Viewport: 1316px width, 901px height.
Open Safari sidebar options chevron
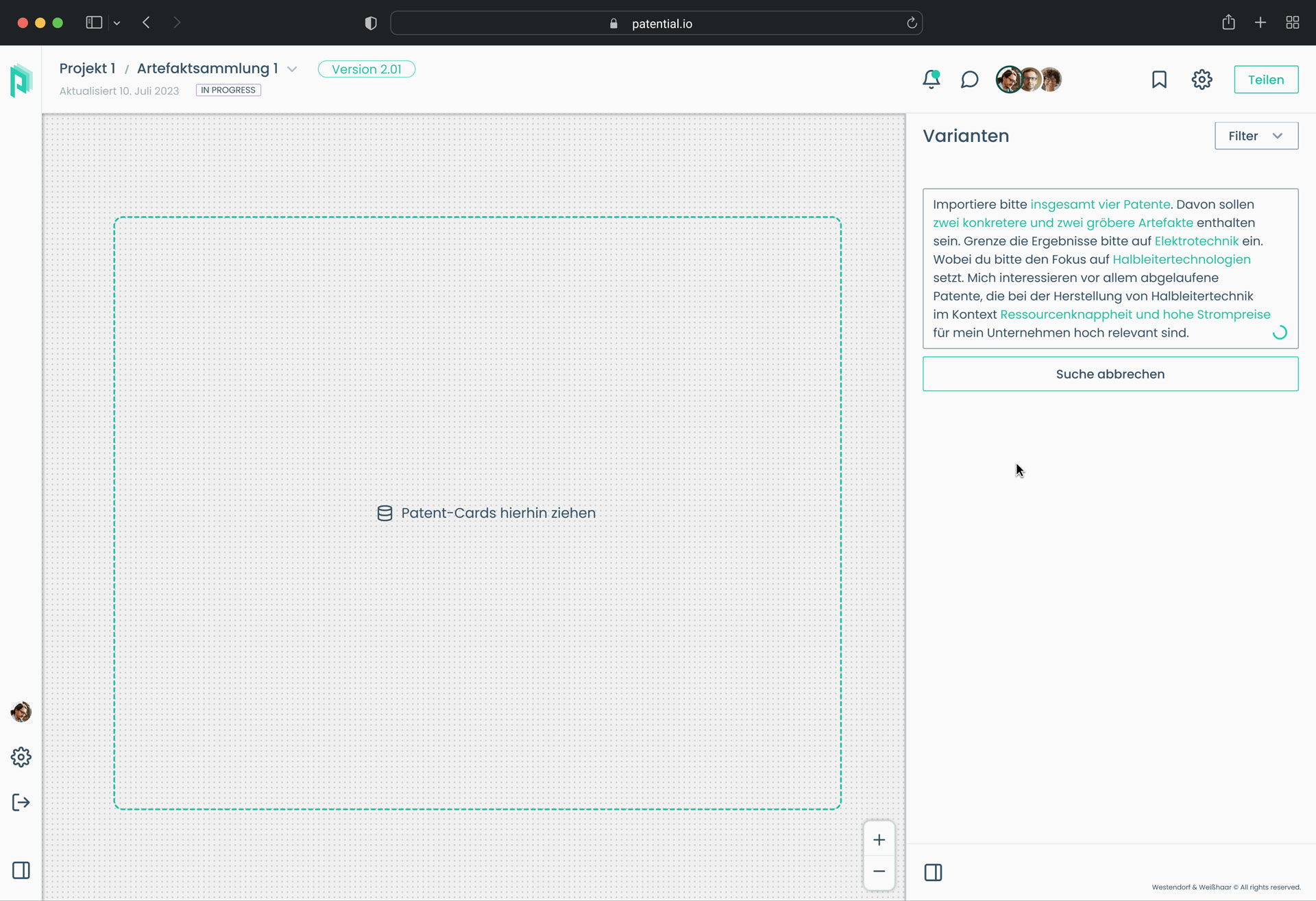[x=117, y=23]
